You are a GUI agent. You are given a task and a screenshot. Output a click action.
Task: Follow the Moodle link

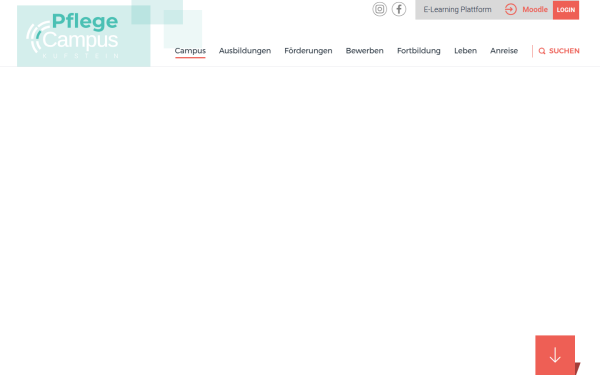535,10
